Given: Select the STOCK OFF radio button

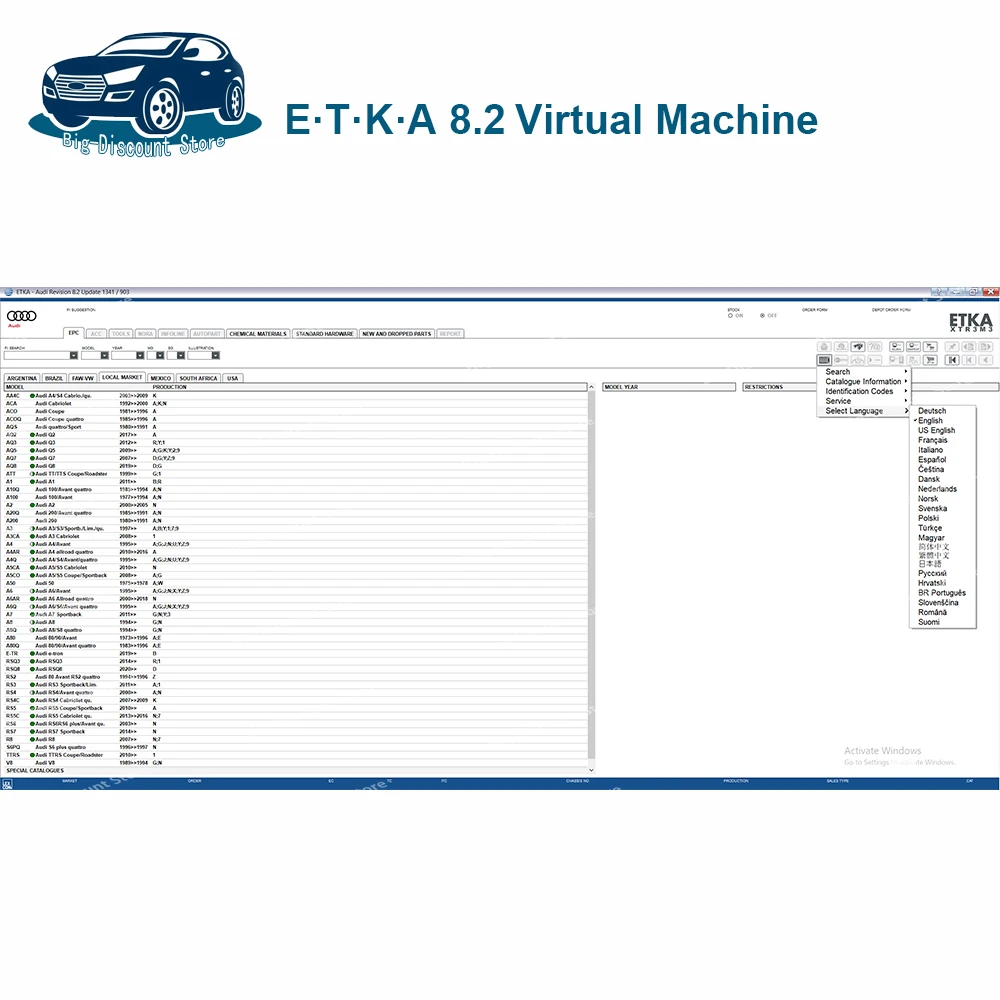Looking at the screenshot, I should [764, 313].
